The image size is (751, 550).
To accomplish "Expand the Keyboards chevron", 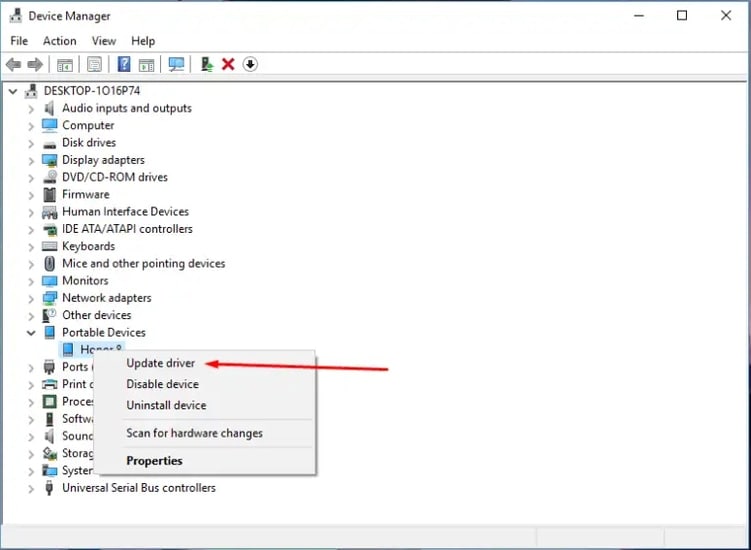I will pyautogui.click(x=31, y=247).
